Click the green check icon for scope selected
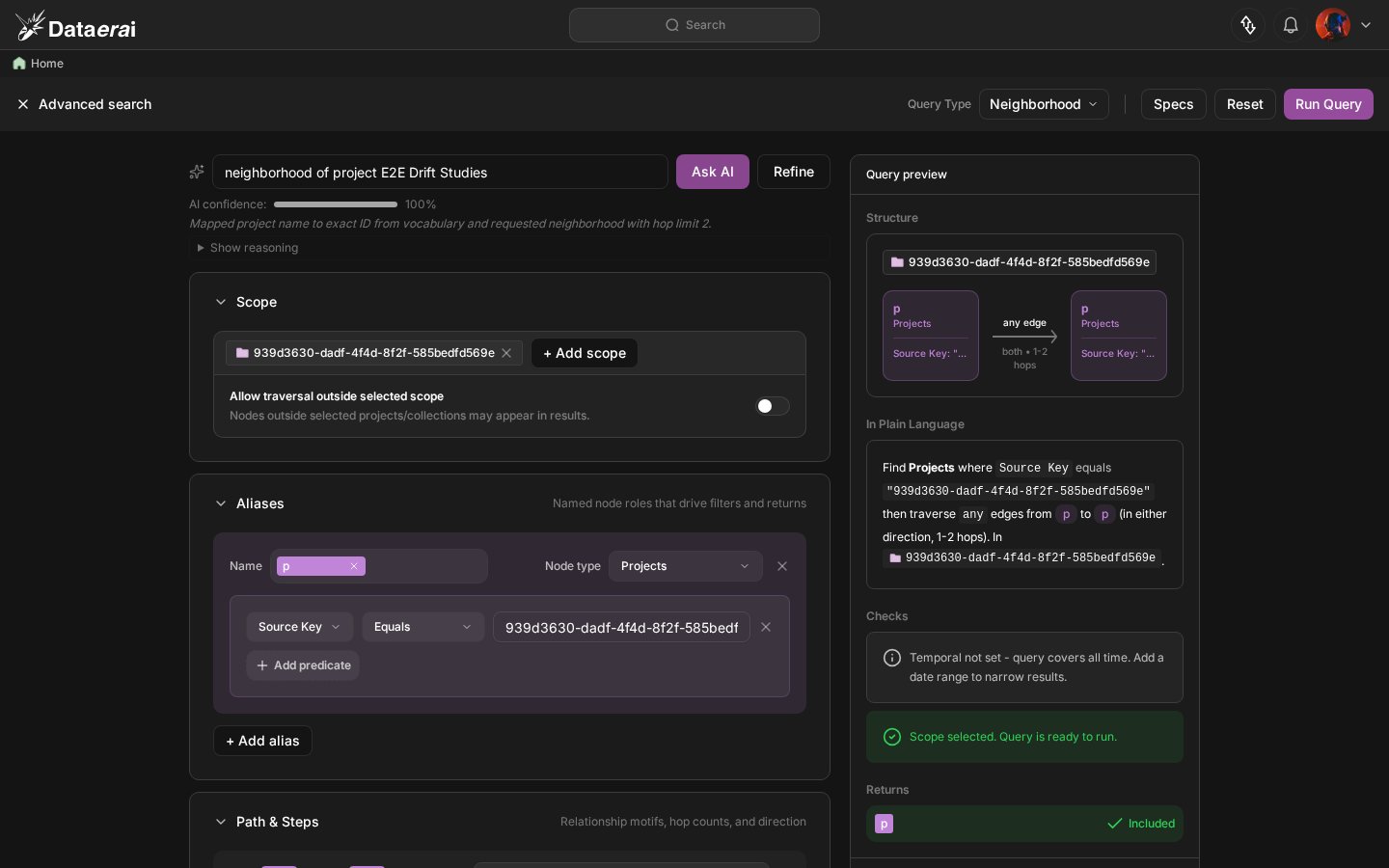Viewport: 1389px width, 868px height. click(892, 737)
